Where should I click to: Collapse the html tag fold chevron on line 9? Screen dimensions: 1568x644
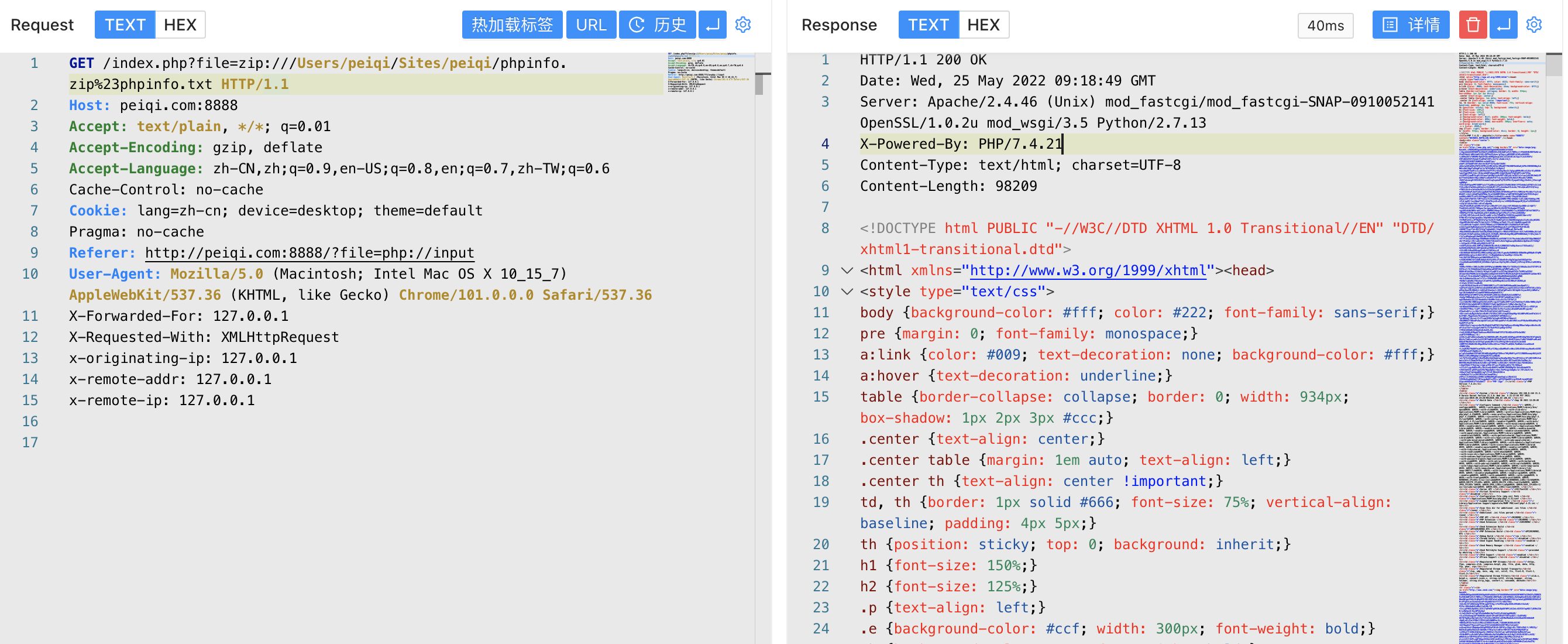click(847, 270)
